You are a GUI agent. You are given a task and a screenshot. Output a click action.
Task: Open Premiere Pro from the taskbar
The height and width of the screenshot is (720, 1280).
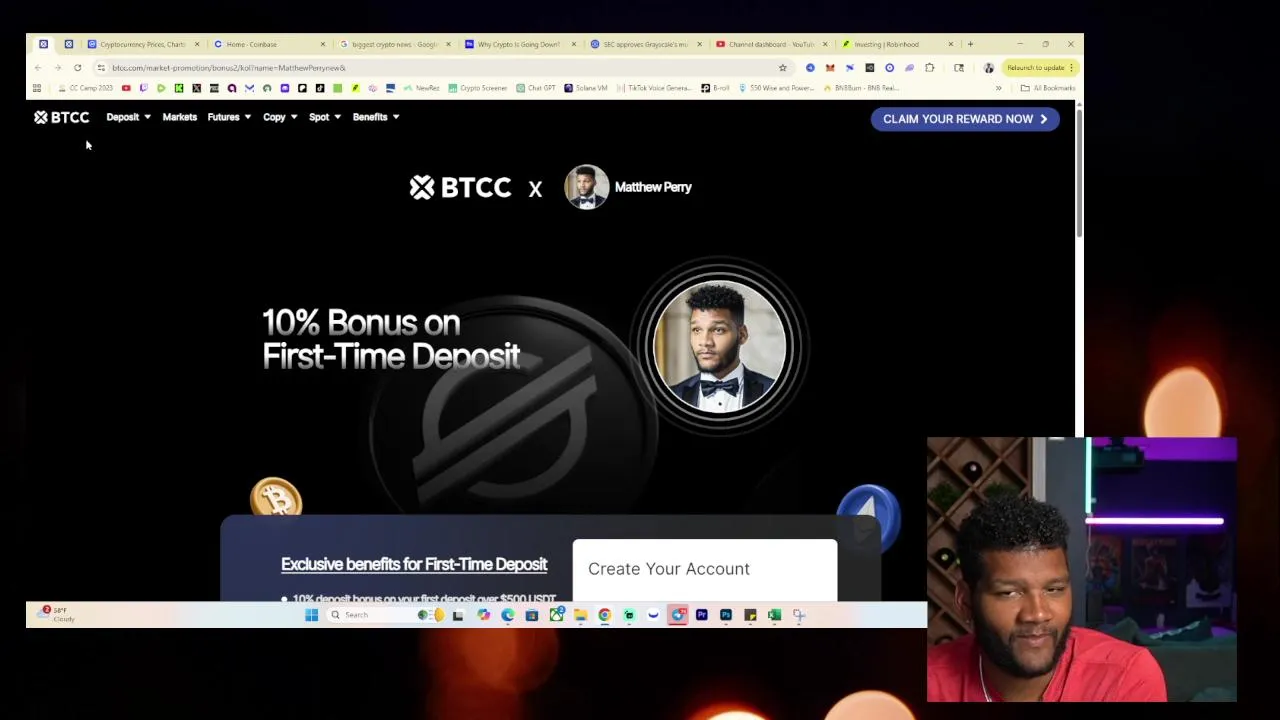702,615
